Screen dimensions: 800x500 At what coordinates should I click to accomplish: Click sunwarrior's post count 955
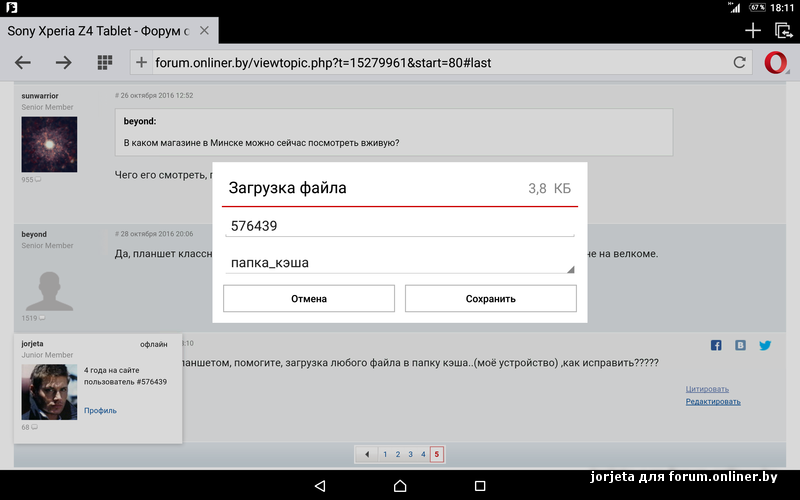click(31, 180)
